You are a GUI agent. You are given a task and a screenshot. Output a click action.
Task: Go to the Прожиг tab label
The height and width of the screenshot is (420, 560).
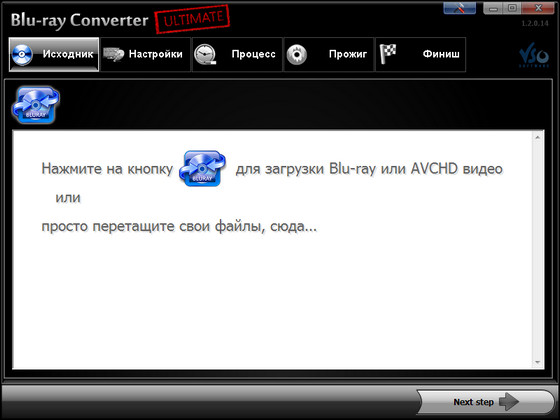pyautogui.click(x=348, y=54)
